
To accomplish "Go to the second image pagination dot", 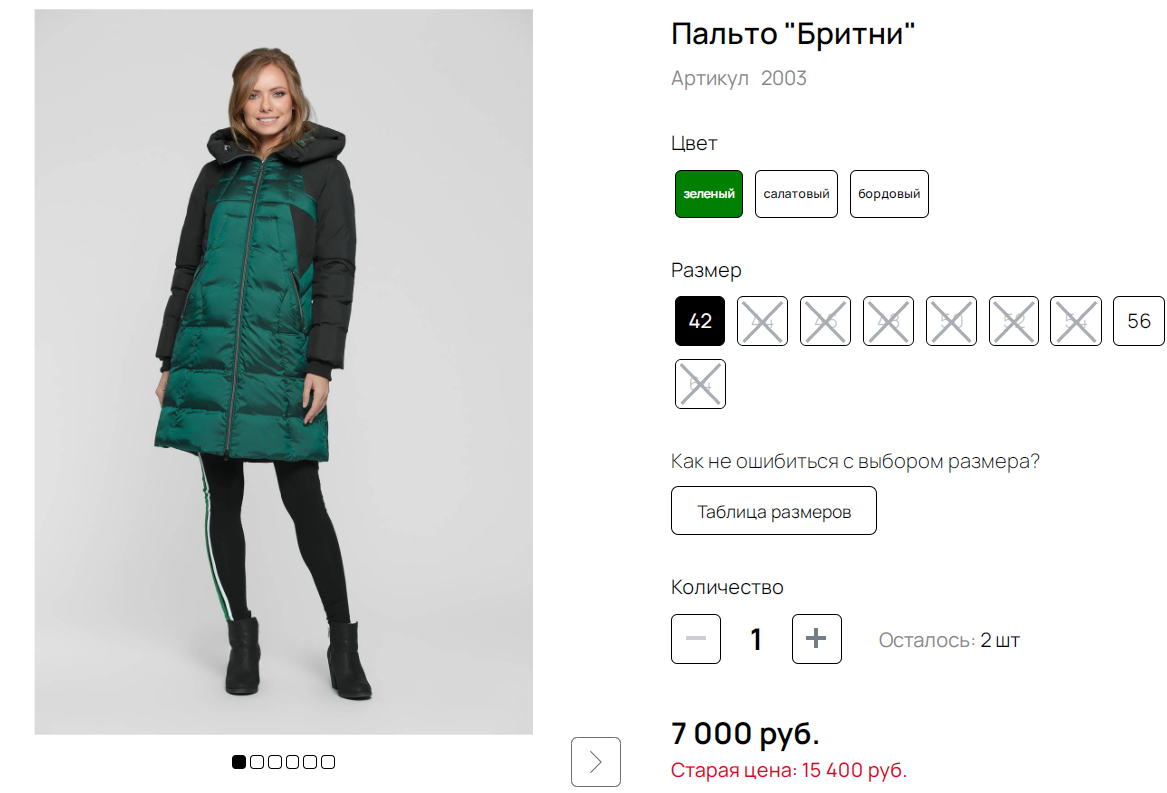I will (x=257, y=762).
